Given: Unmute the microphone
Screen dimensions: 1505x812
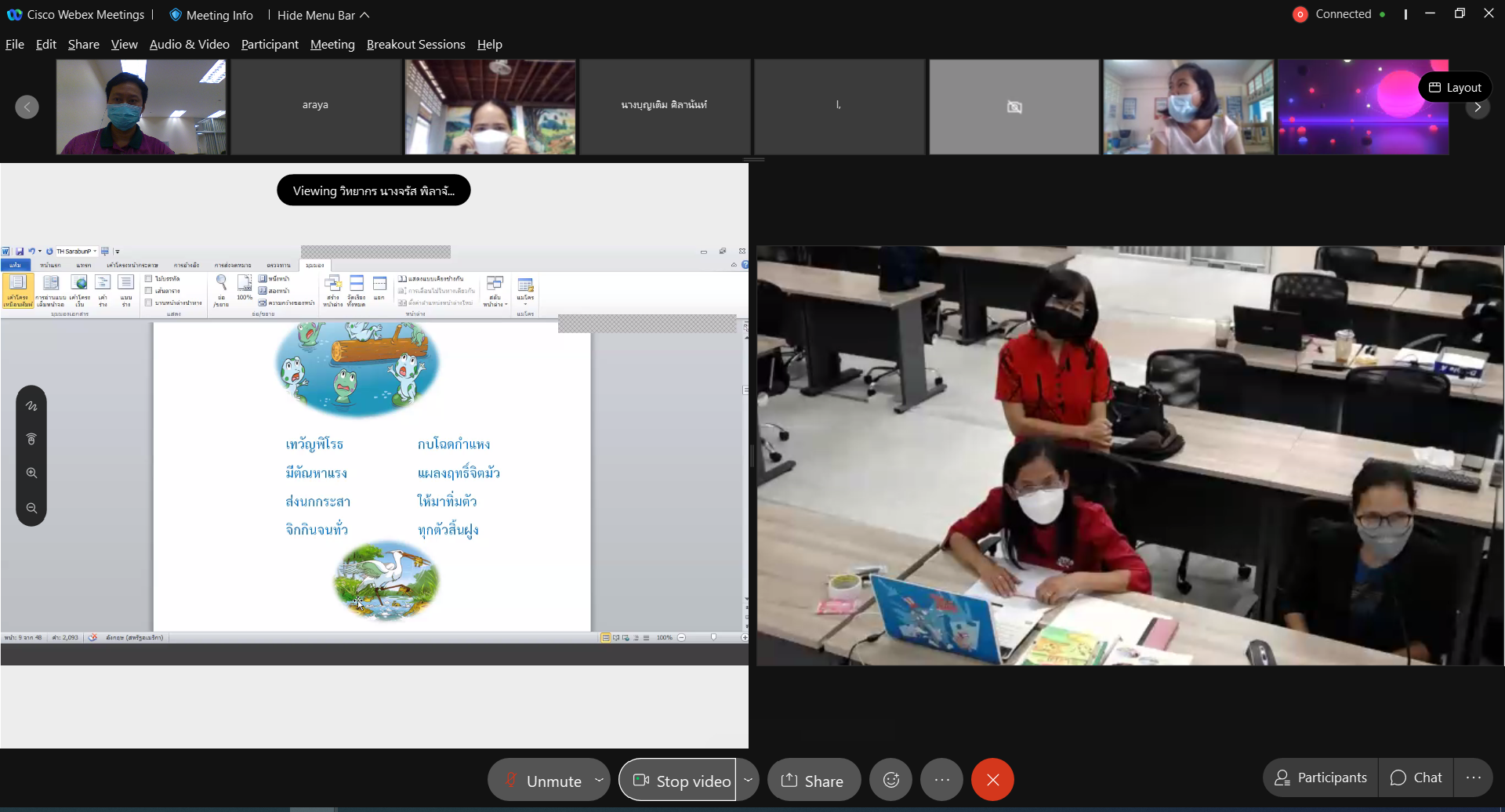Looking at the screenshot, I should 543,781.
